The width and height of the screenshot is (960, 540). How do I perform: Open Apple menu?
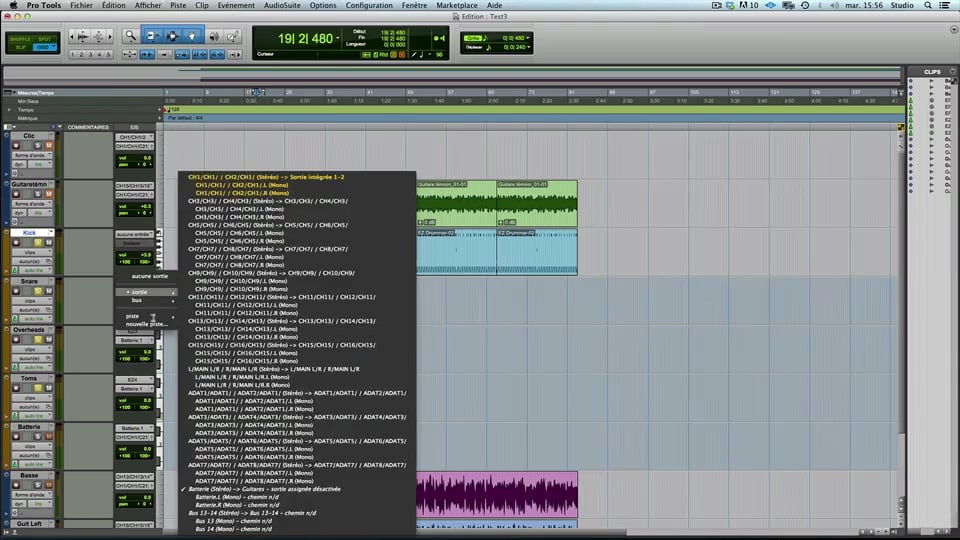point(13,5)
